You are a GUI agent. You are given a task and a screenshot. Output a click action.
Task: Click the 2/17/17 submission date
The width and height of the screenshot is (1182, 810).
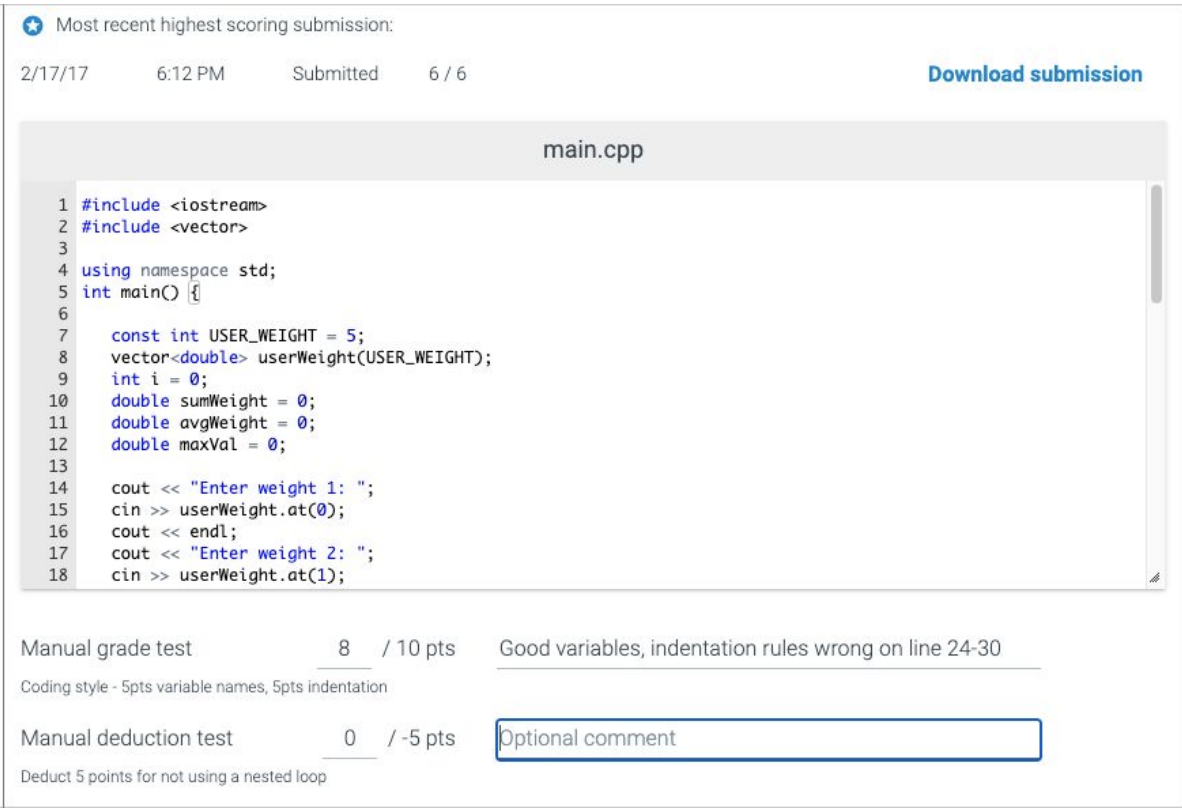coord(54,74)
